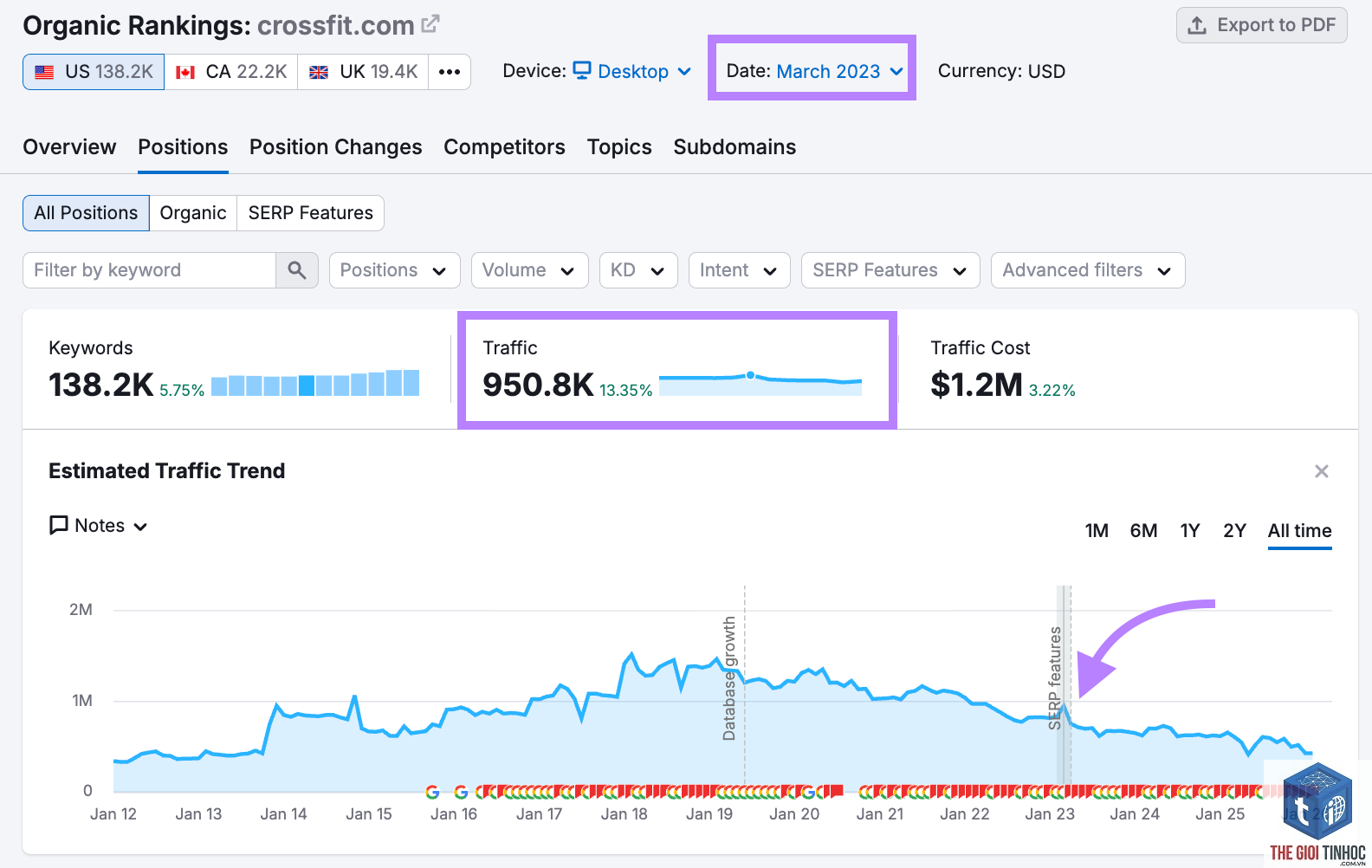Click the Keywords 138.2K metric
1372x868 pixels.
pyautogui.click(x=101, y=385)
